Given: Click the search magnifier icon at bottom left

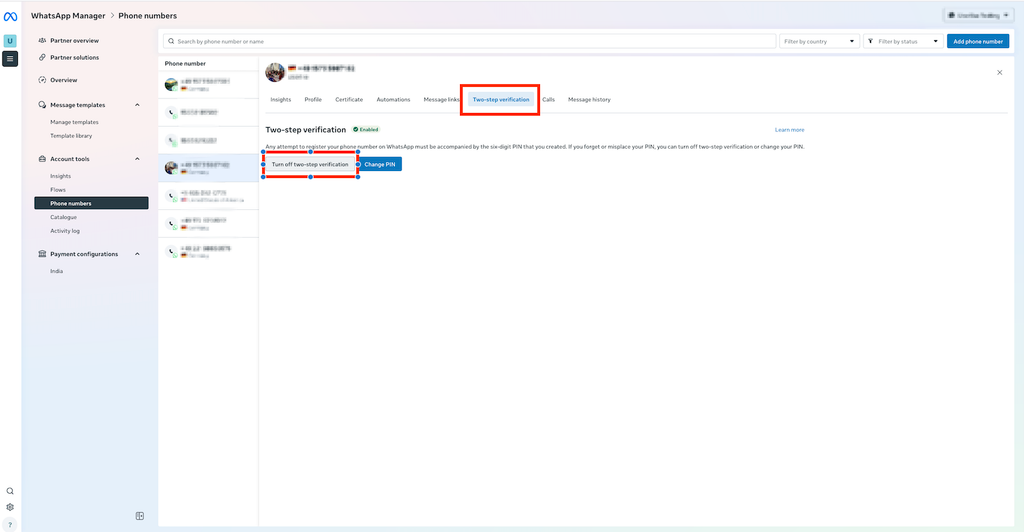Looking at the screenshot, I should 10,491.
